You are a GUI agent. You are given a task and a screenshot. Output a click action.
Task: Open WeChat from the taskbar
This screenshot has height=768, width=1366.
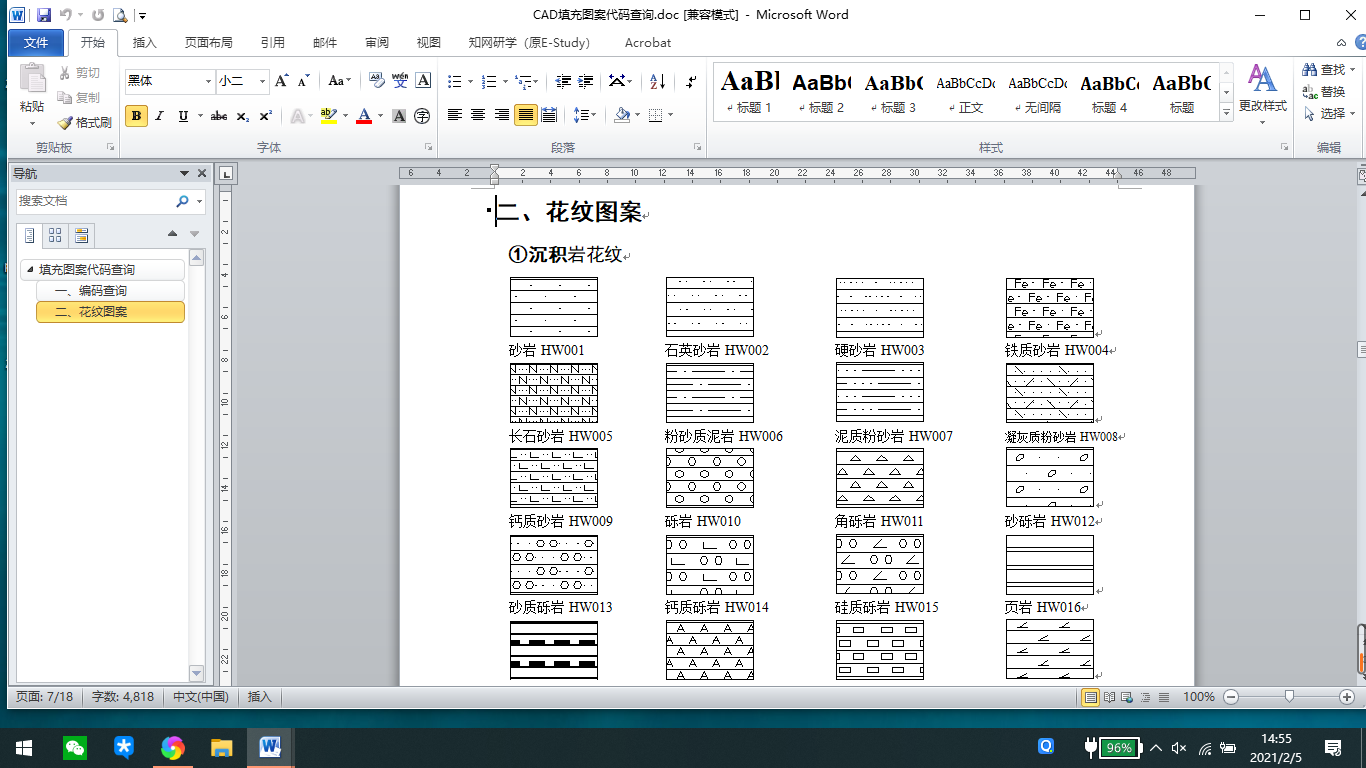click(75, 747)
